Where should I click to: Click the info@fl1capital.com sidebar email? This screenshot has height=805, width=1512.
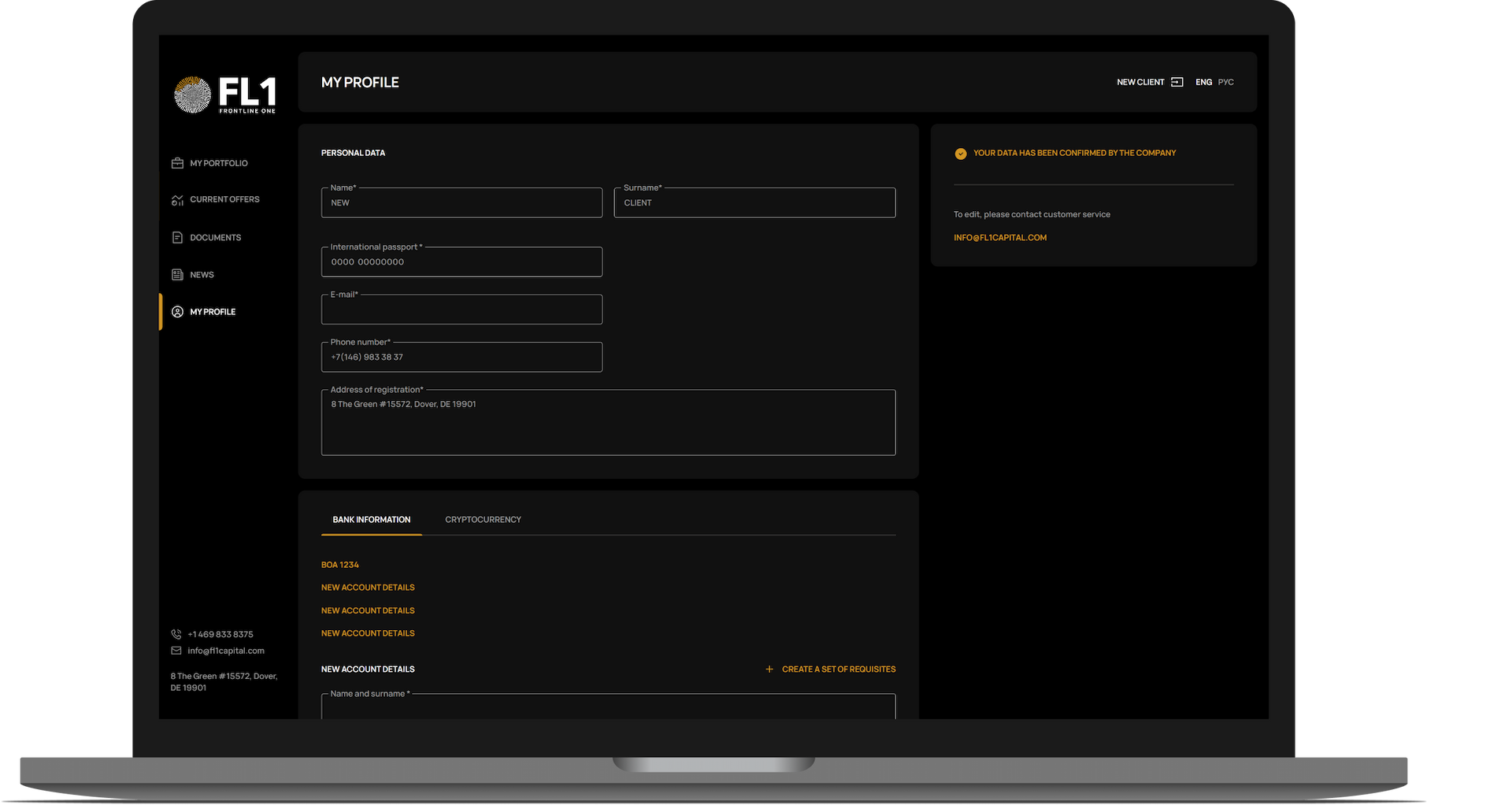226,651
